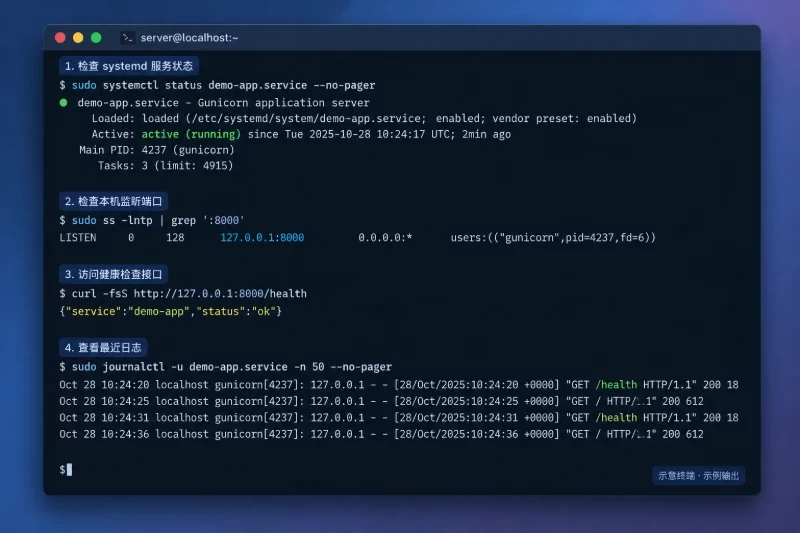
Task: Click the 'sudo ss -lntp | grep' command line
Action: coord(152,220)
